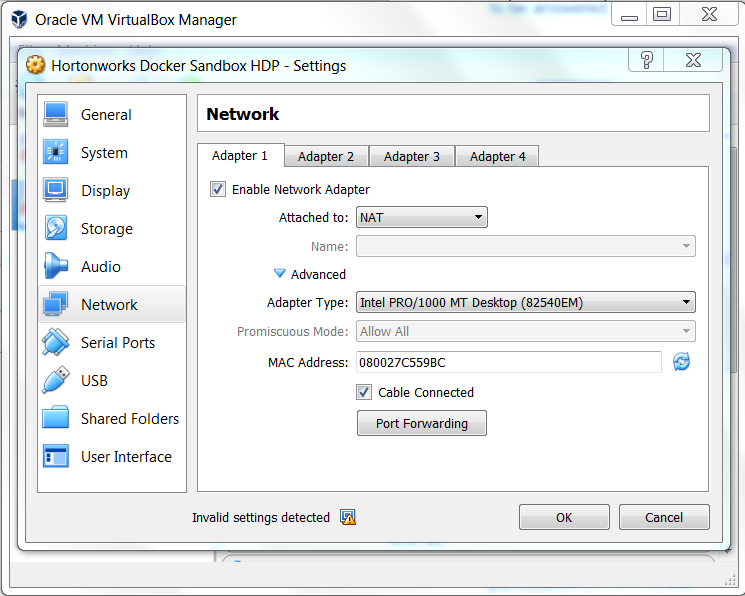This screenshot has width=745, height=596.
Task: Click the invalid settings warning icon
Action: coord(348,517)
